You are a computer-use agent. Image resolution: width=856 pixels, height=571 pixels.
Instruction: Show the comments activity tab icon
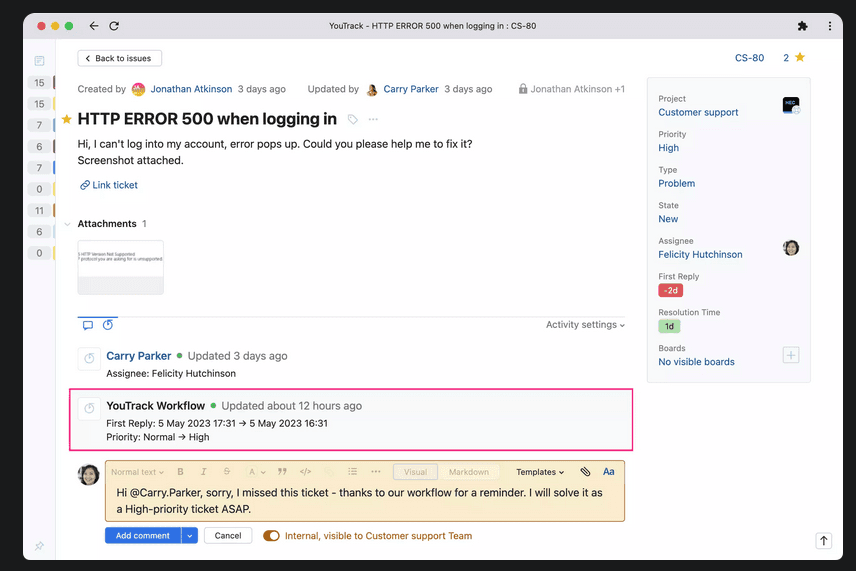(x=87, y=325)
